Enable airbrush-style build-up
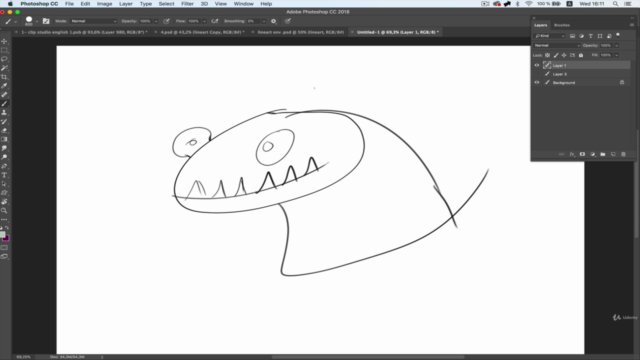 [215, 21]
